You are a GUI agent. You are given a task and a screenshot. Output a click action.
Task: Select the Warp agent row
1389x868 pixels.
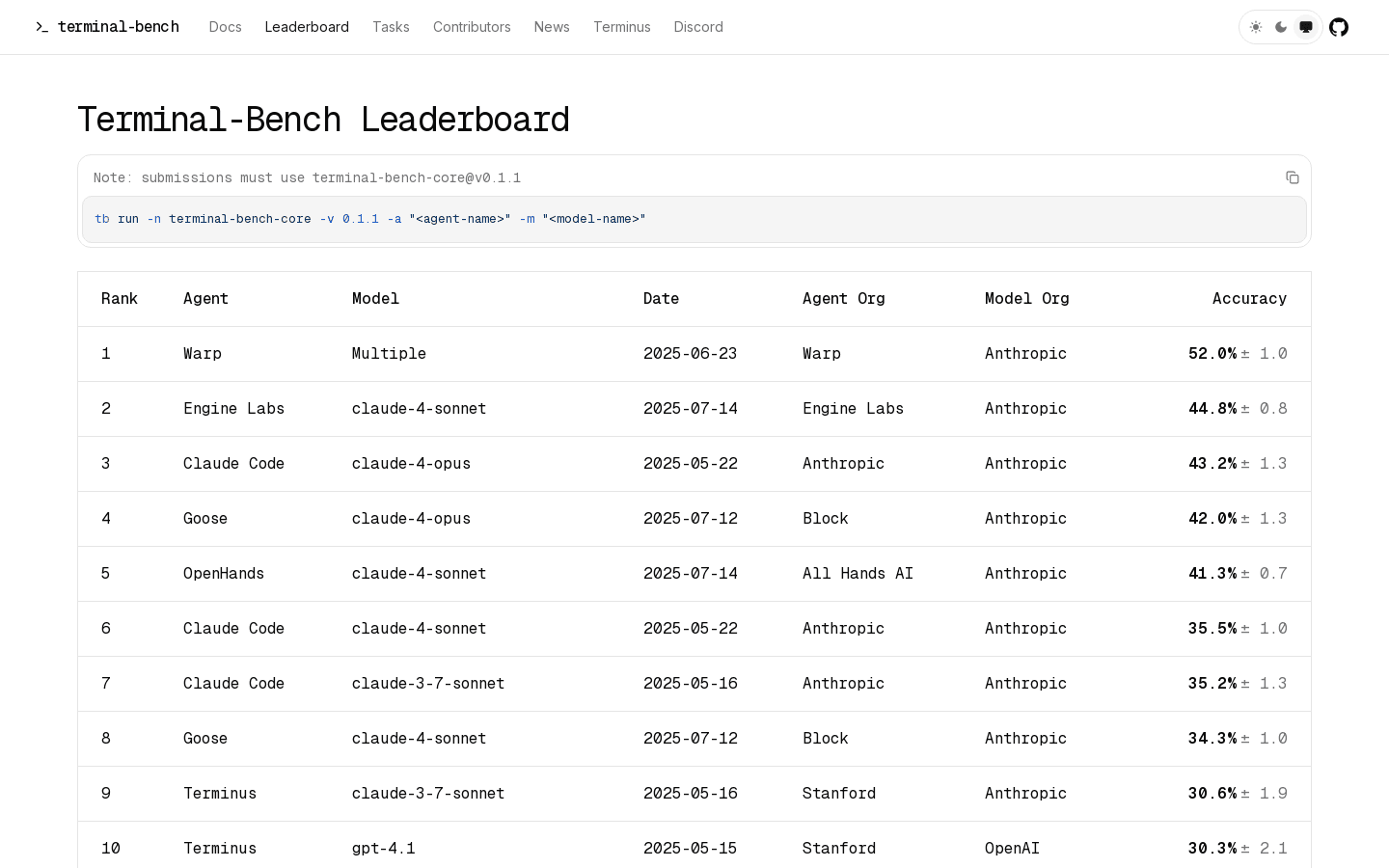tap(203, 354)
